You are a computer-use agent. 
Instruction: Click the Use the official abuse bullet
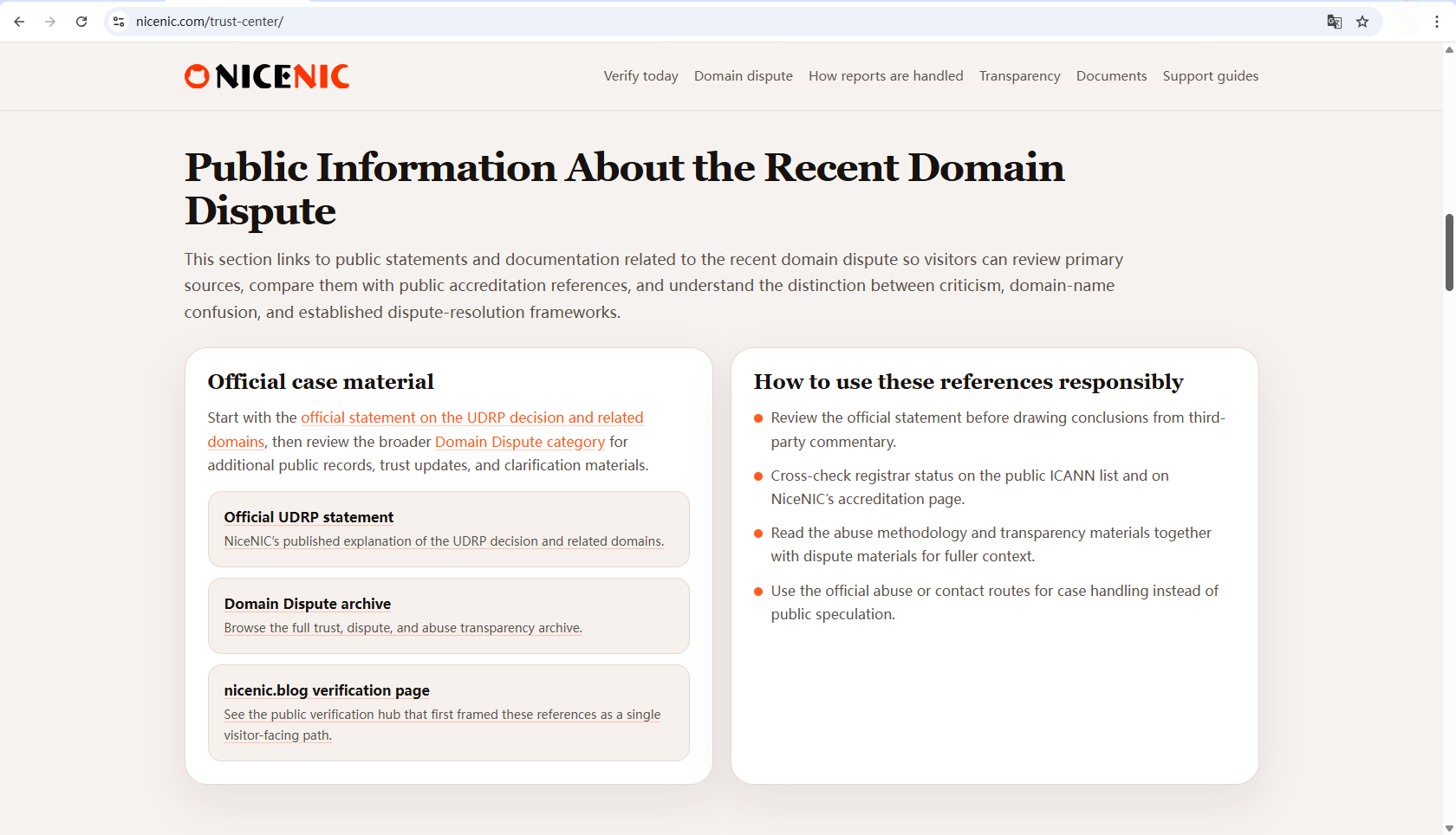tap(994, 603)
